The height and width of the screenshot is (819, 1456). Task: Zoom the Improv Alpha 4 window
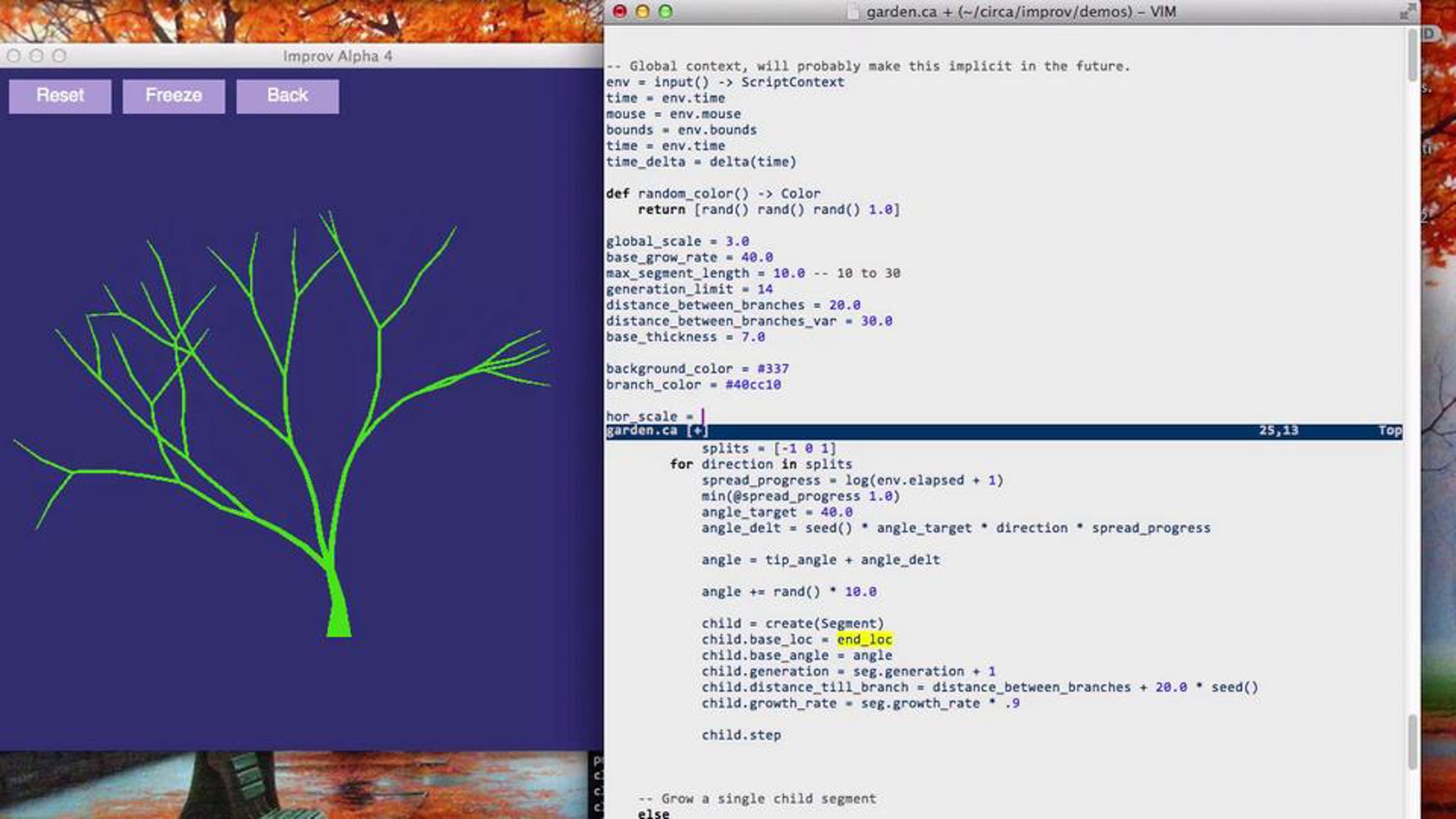coord(59,56)
